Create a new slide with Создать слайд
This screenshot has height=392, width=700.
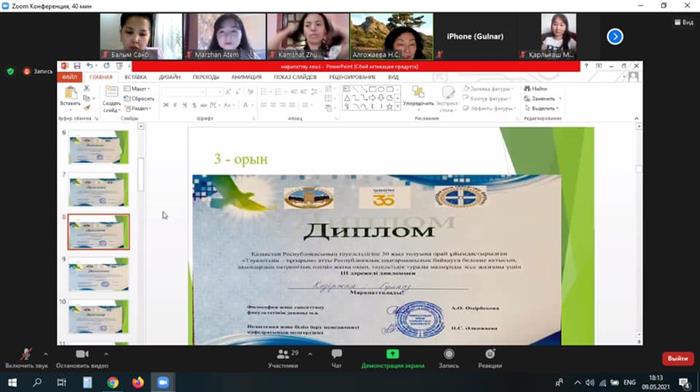111,99
